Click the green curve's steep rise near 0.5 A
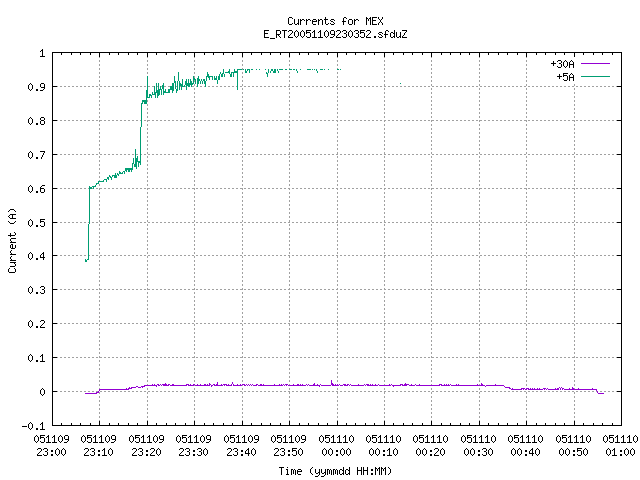The width and height of the screenshot is (640, 480). coord(89,222)
